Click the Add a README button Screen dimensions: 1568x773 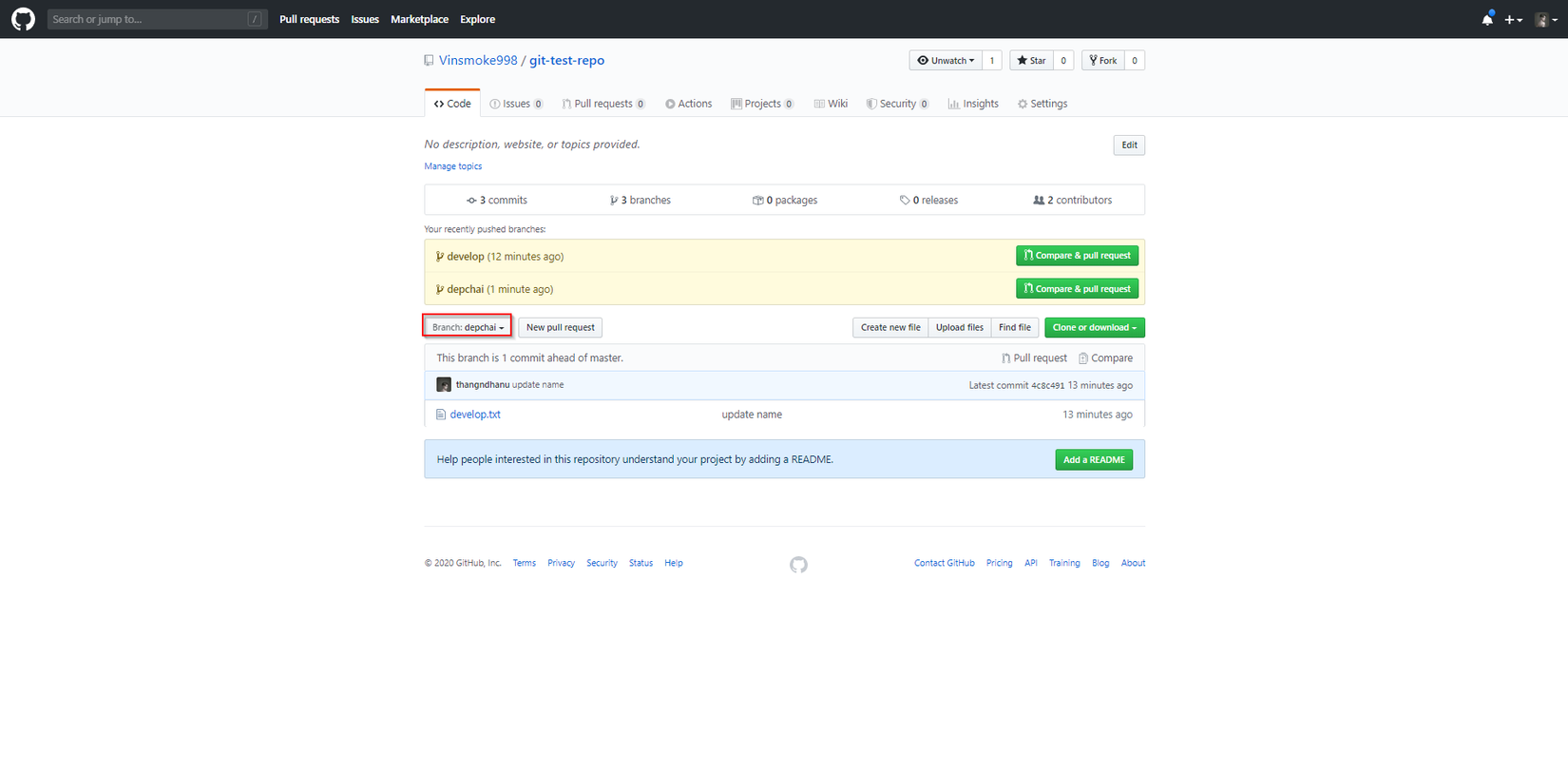(1093, 460)
